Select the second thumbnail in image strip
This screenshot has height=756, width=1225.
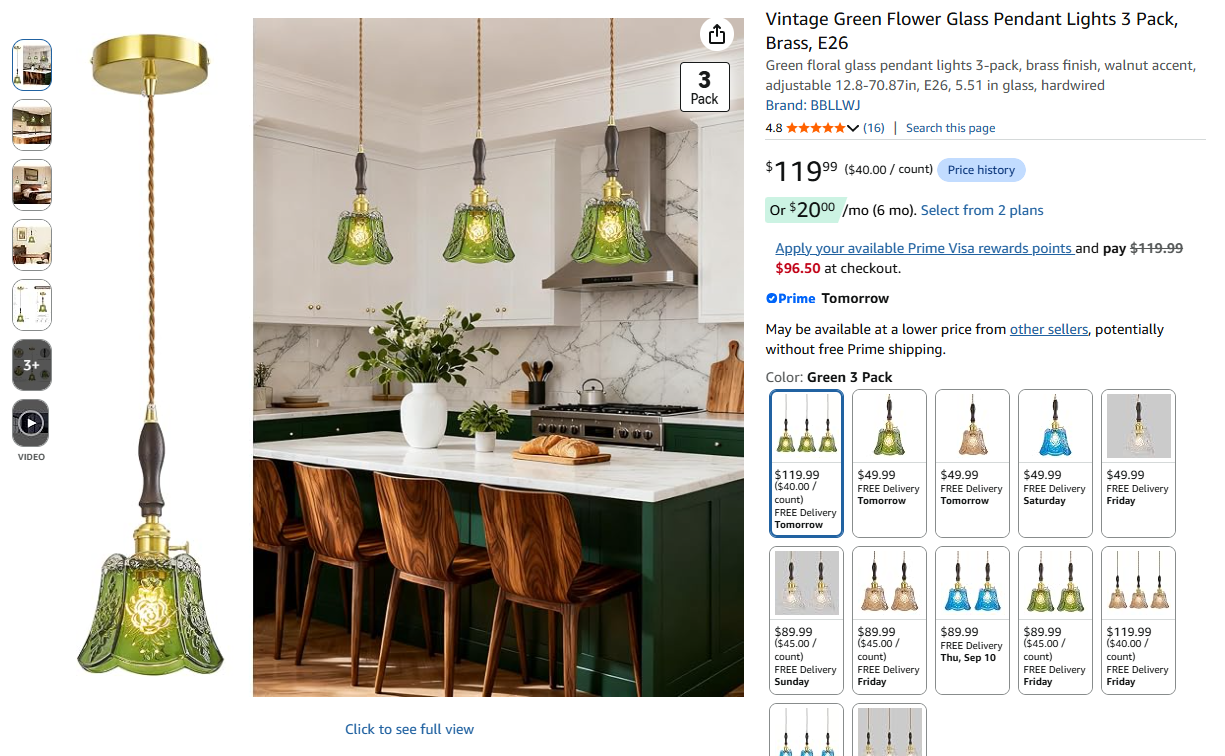tap(32, 125)
